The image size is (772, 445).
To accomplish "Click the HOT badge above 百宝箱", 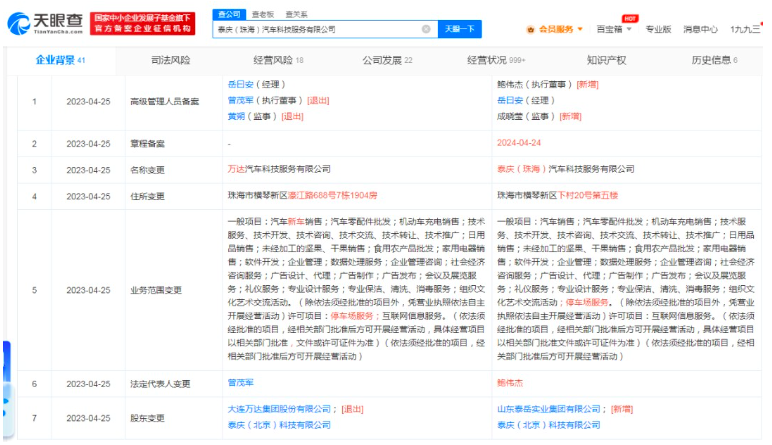I will (630, 18).
